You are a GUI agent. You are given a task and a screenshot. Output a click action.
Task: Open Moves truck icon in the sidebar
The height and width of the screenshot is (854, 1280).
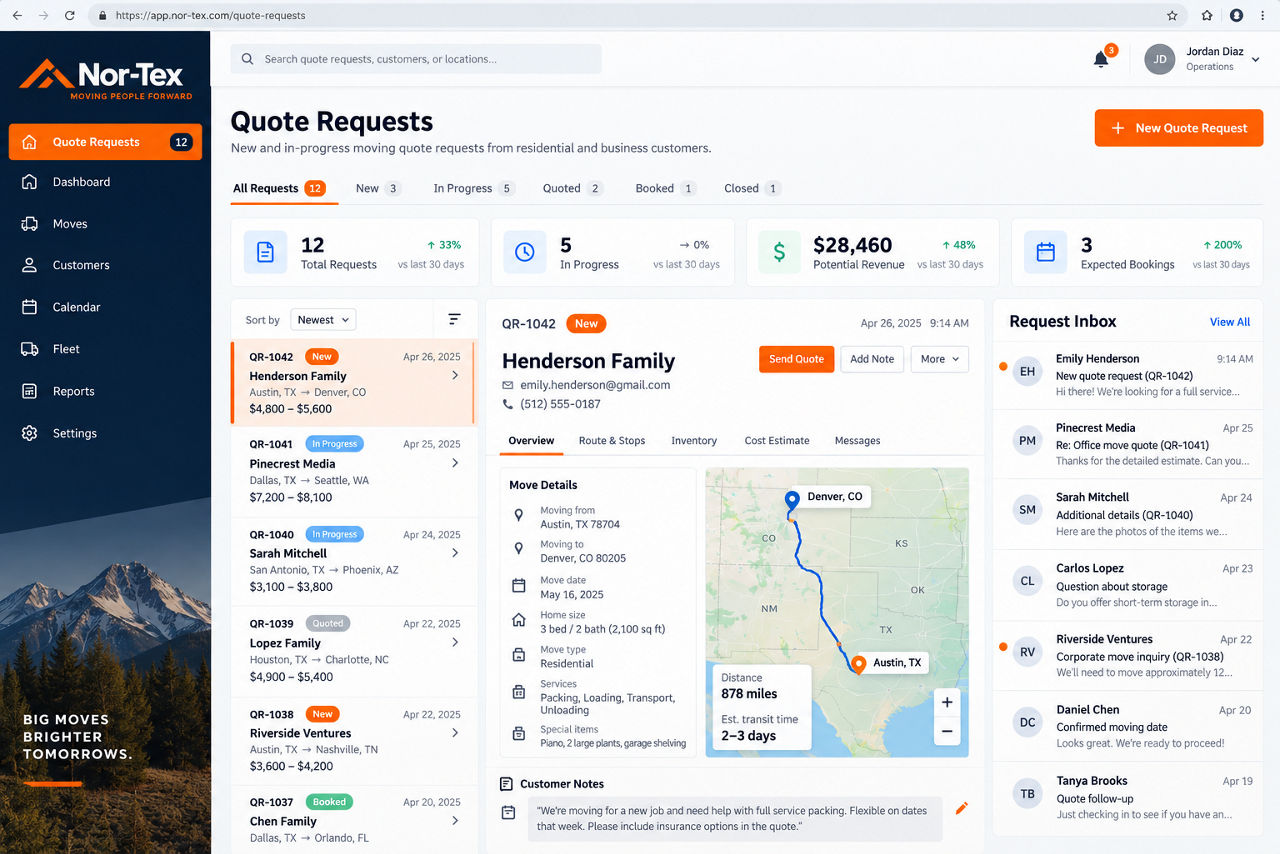coord(30,224)
